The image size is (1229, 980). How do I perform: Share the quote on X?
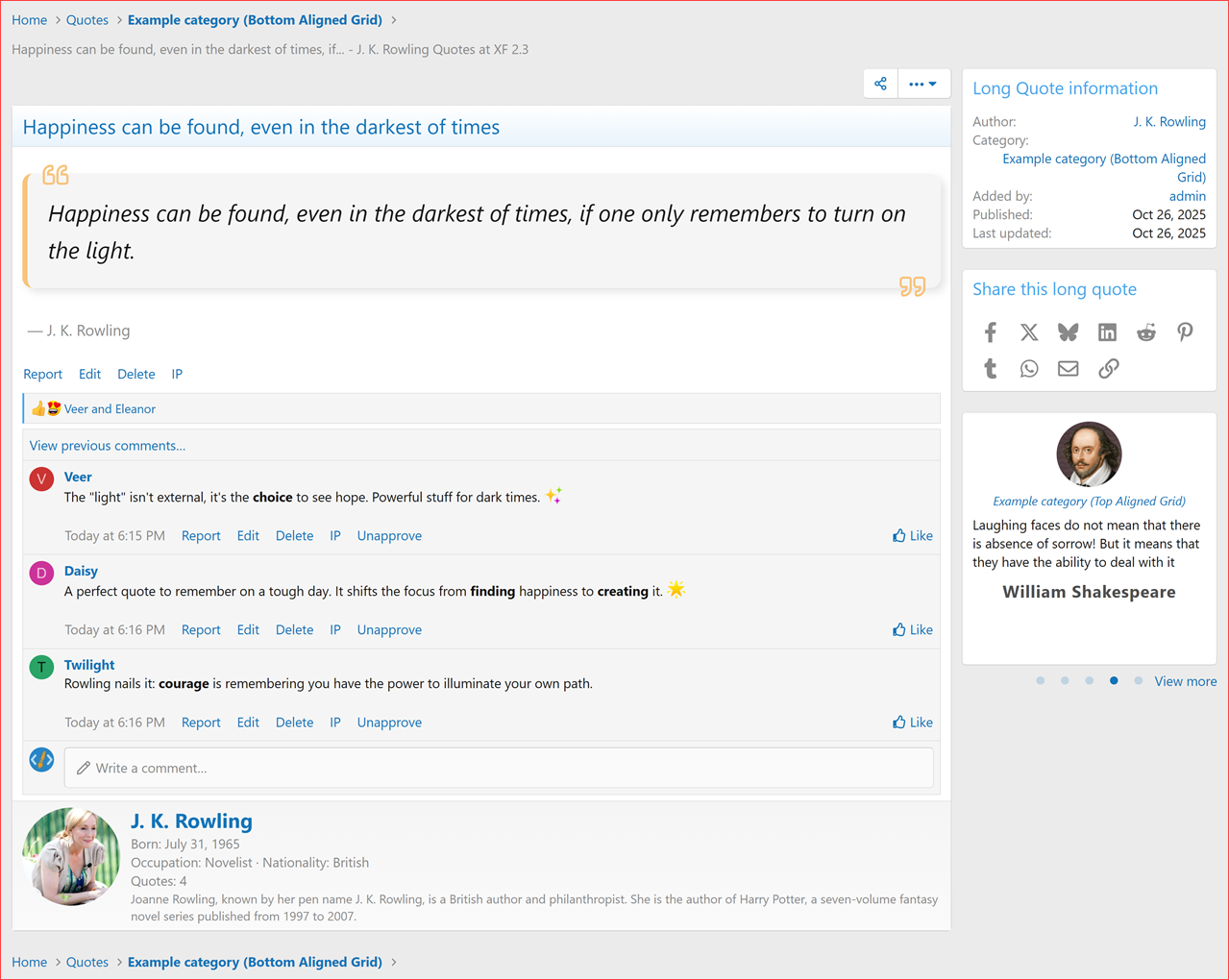pyautogui.click(x=1029, y=331)
